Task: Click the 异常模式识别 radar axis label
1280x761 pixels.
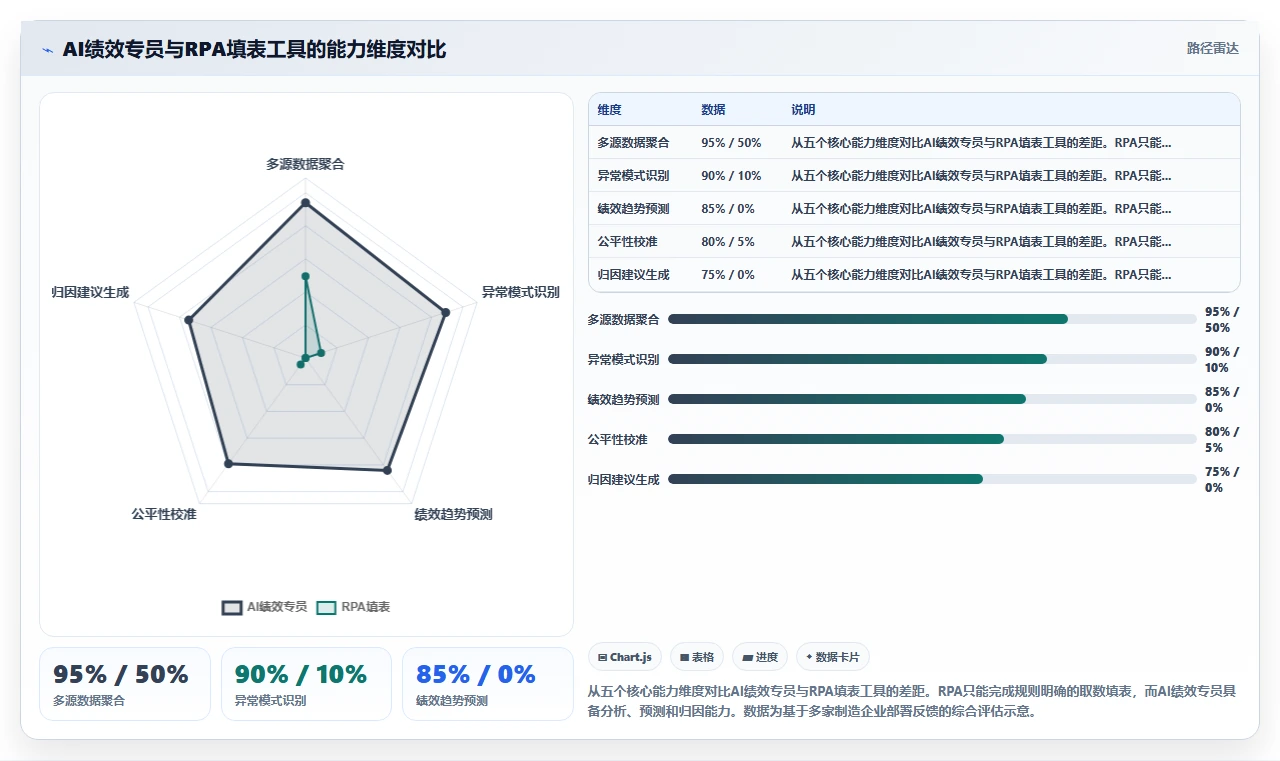Action: coord(521,292)
